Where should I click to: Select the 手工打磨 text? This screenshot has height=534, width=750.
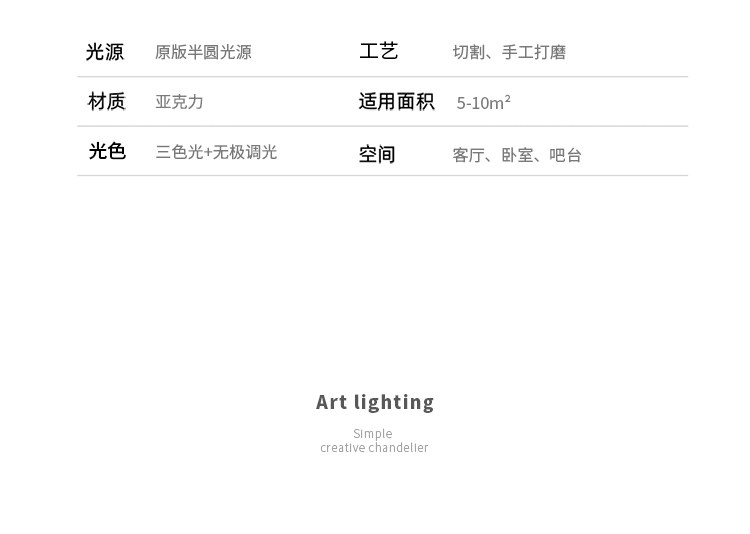pos(533,52)
